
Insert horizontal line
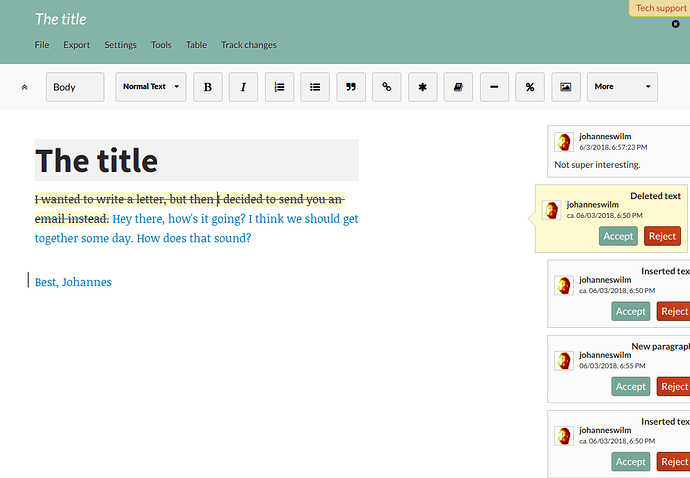click(494, 87)
